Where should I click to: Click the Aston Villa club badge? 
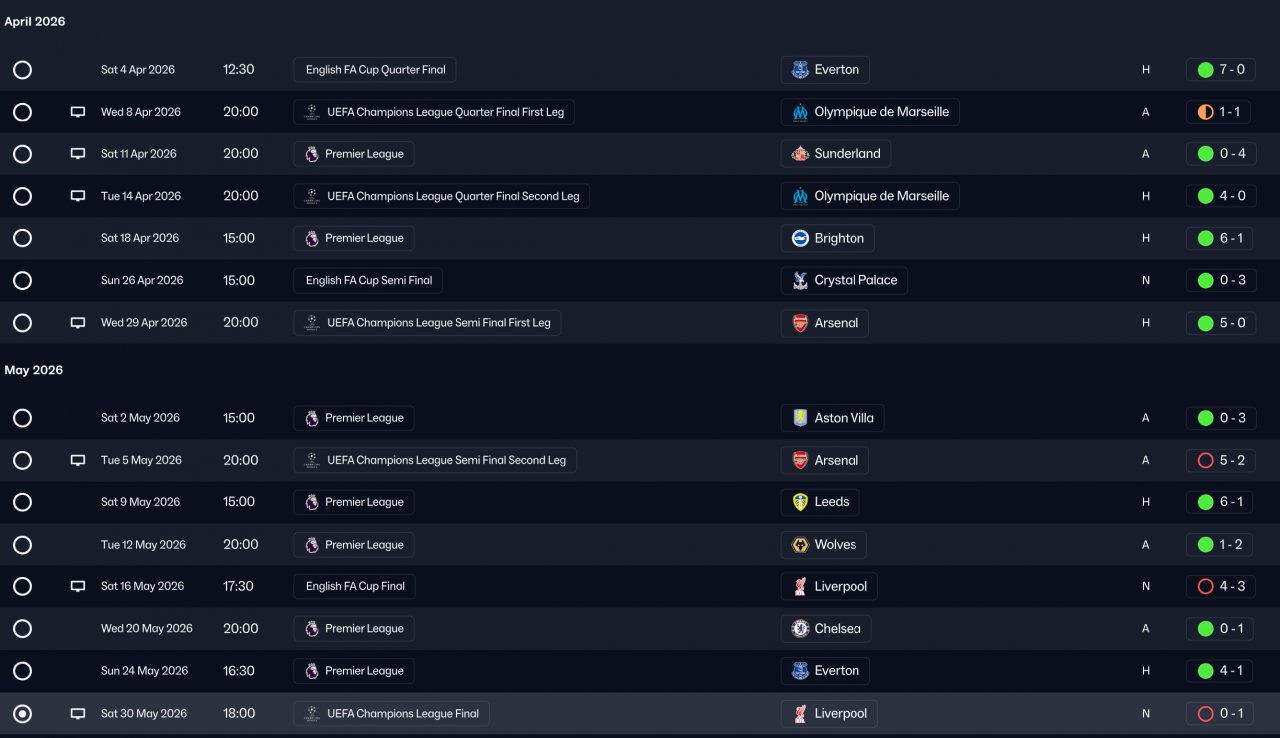(x=800, y=418)
